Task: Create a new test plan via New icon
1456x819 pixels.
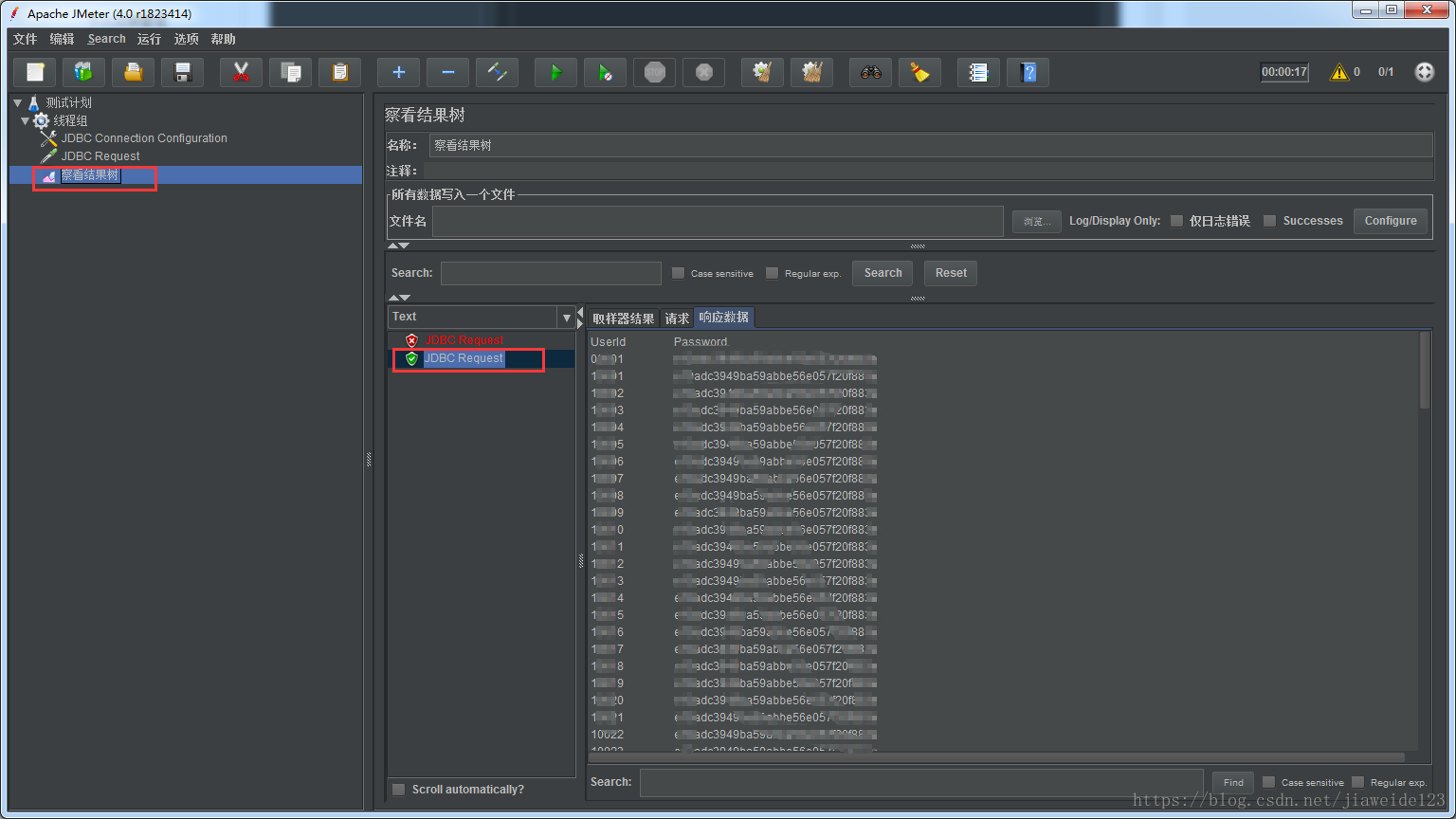Action: [x=35, y=72]
